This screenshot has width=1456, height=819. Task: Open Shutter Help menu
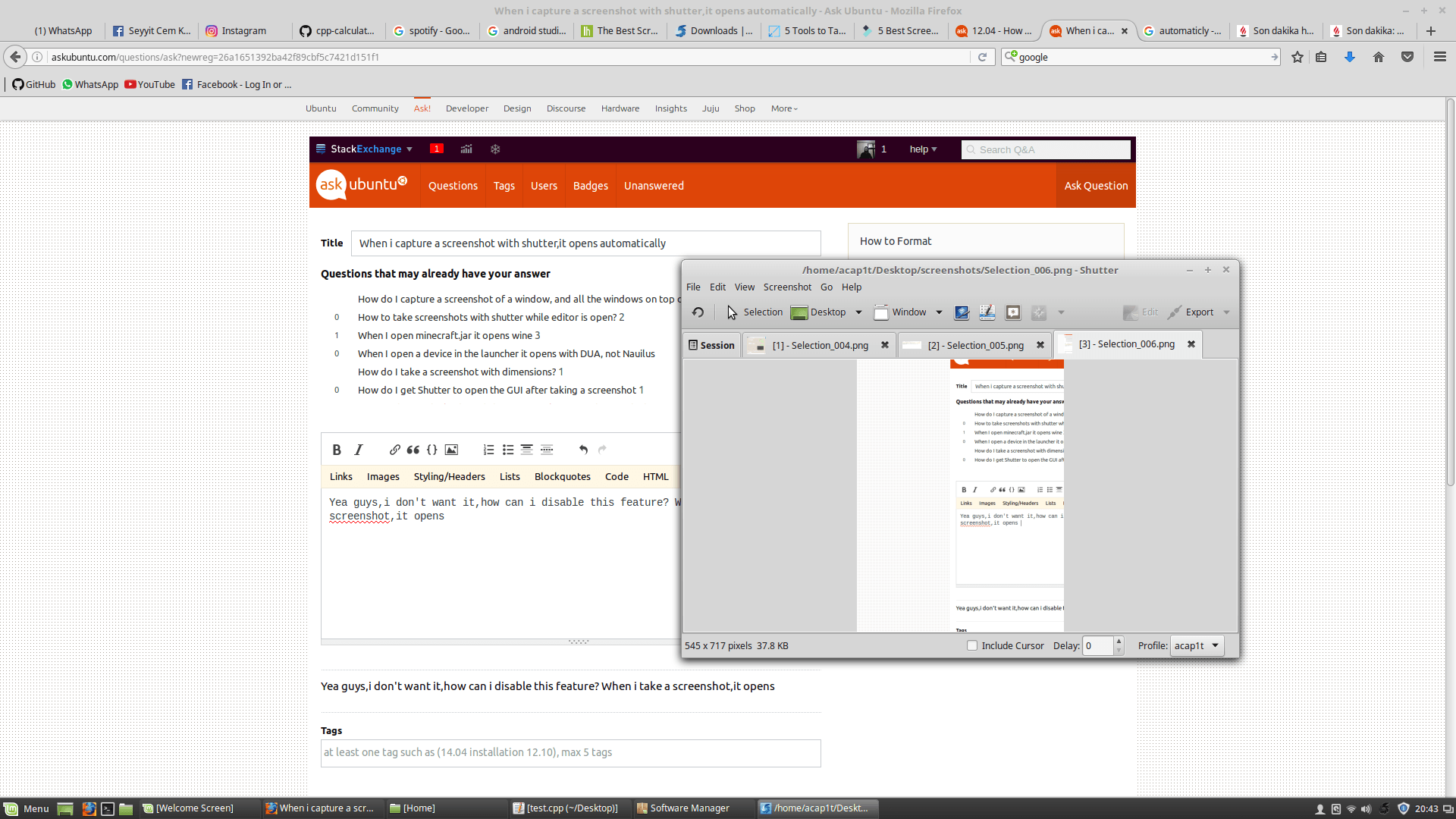tap(852, 287)
